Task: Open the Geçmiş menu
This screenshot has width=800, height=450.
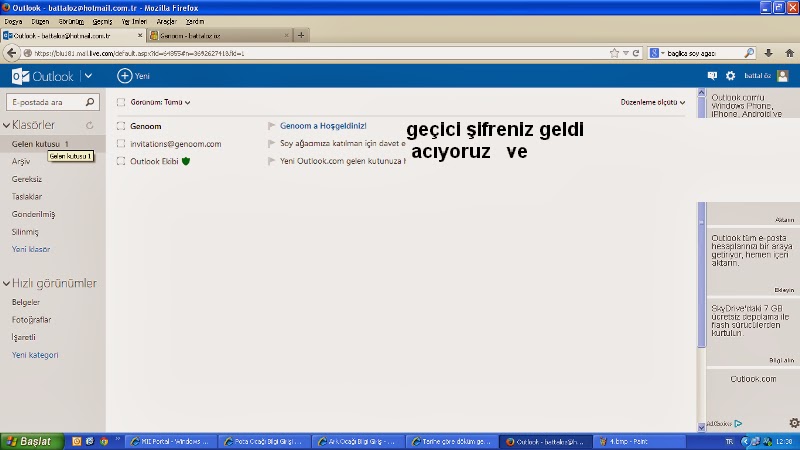Action: click(102, 21)
